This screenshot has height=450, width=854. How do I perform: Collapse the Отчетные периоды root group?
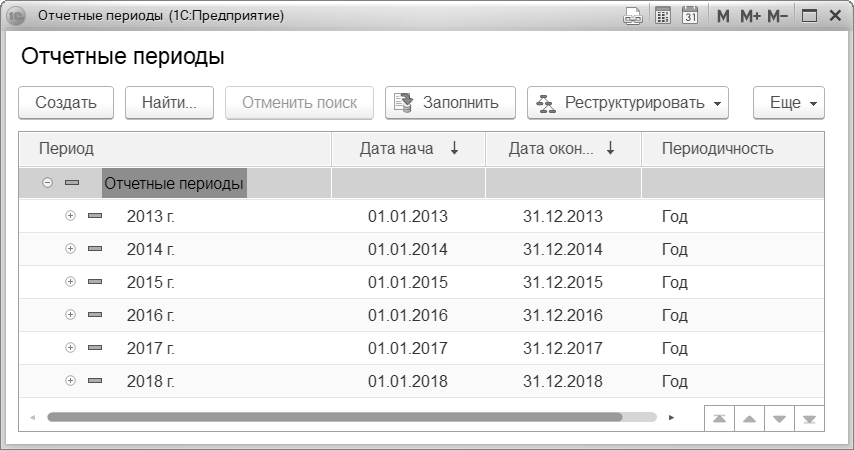pos(47,183)
